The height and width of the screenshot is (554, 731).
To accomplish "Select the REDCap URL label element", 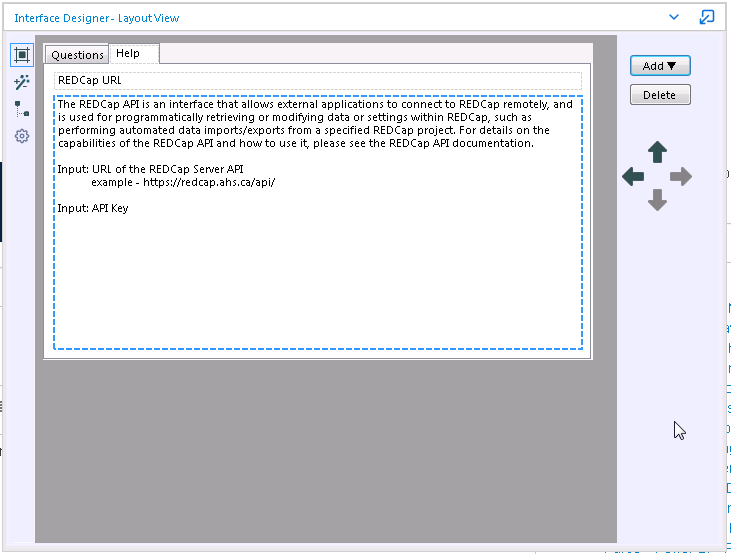I will 318,80.
